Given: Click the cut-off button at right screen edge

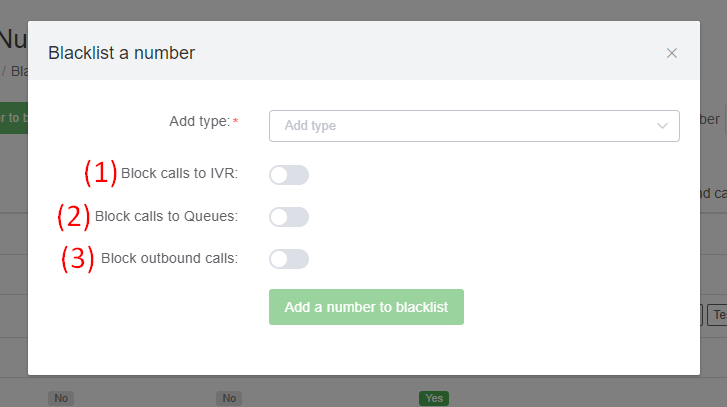Looking at the screenshot, I should point(717,315).
